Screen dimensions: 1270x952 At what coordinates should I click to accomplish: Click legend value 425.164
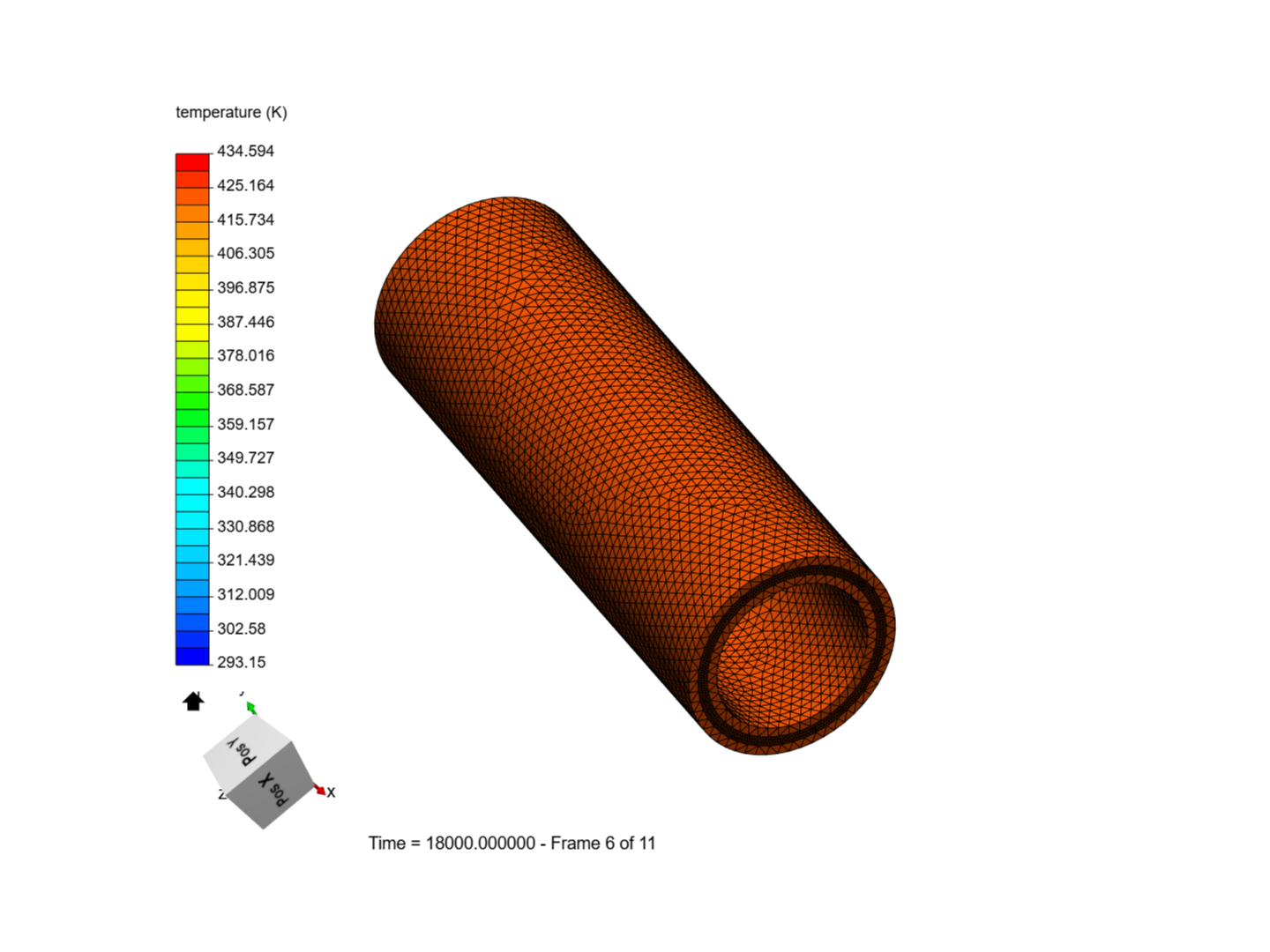246,185
